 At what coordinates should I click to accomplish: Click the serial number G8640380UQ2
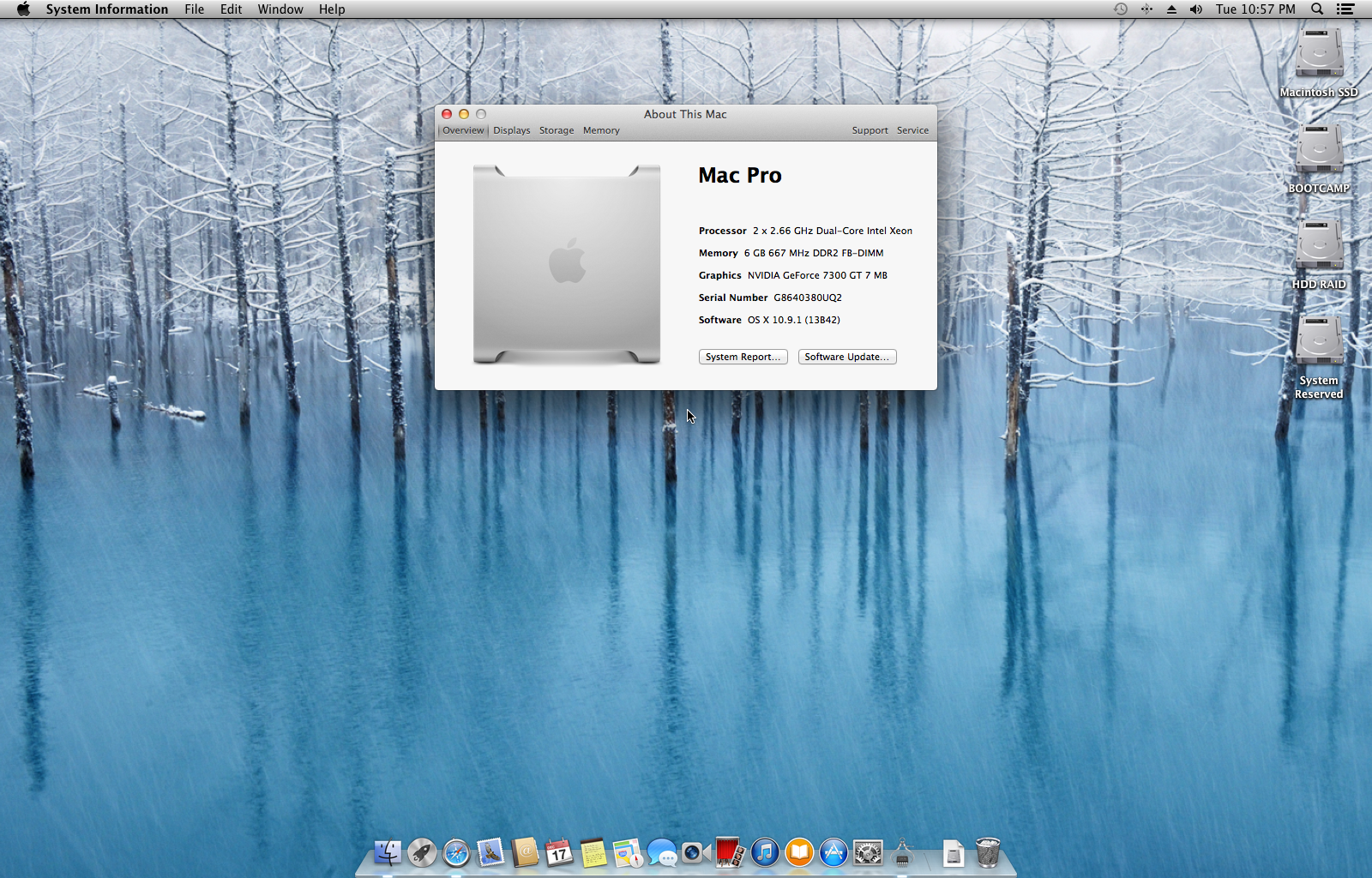pyautogui.click(x=808, y=298)
